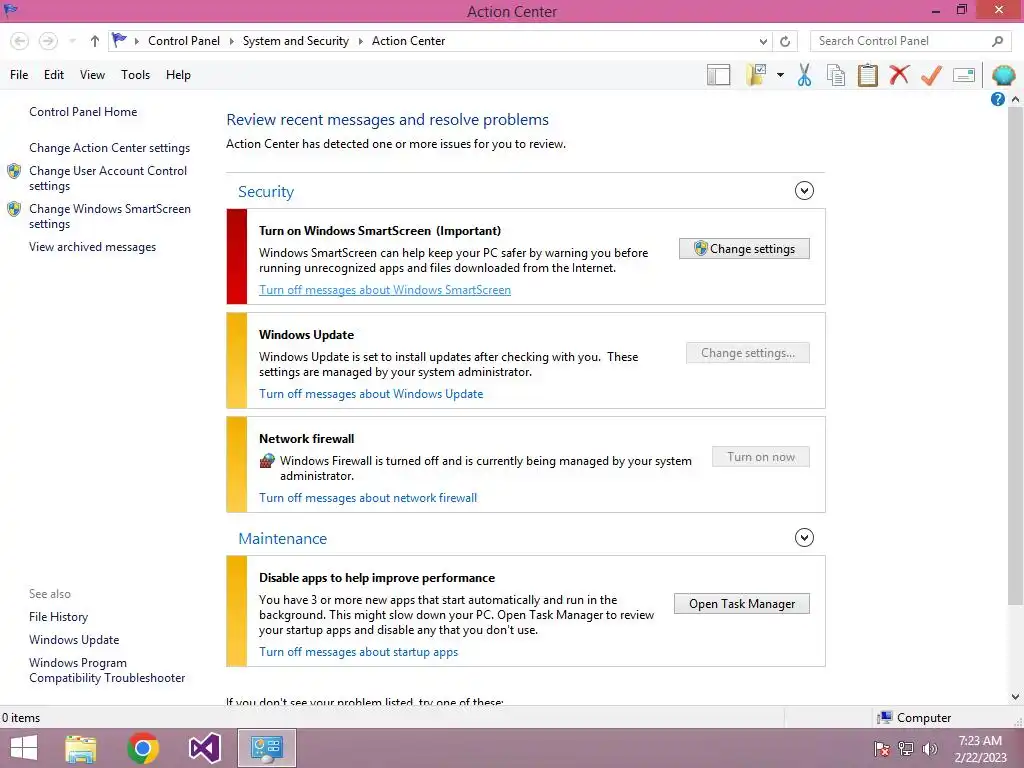This screenshot has width=1024, height=768.
Task: Click disabled Windows Update Change settings button
Action: point(748,353)
